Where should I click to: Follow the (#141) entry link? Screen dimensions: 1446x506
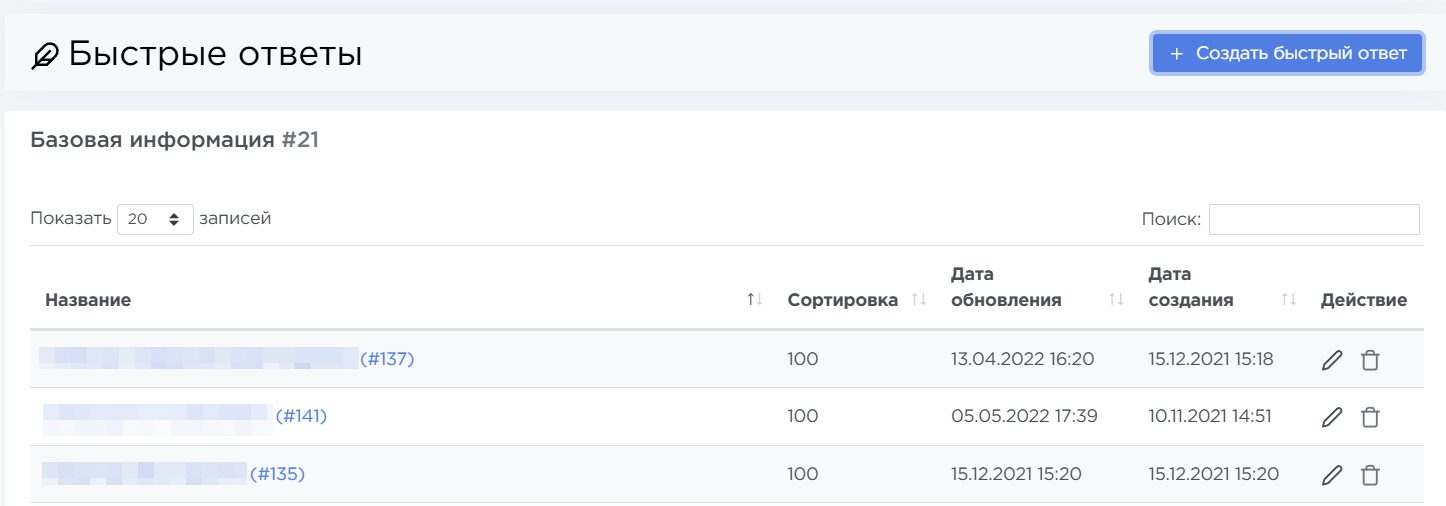point(301,416)
